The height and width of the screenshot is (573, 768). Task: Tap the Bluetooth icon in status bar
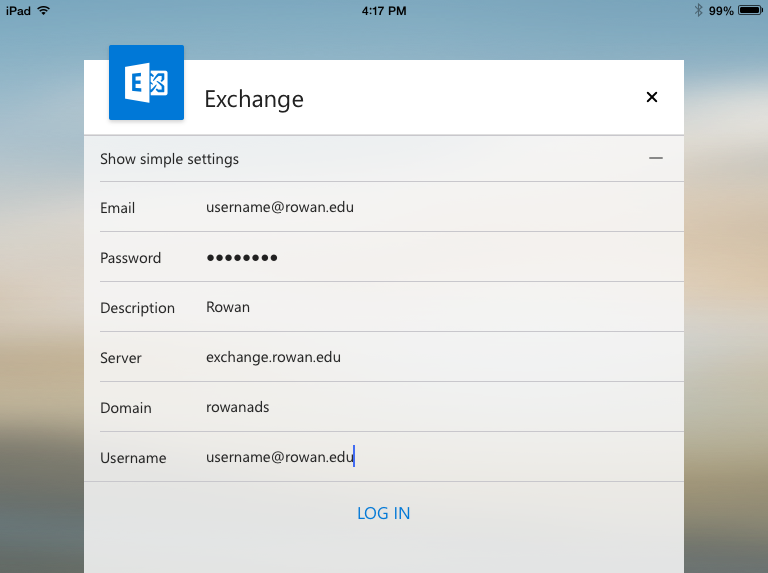coord(698,10)
